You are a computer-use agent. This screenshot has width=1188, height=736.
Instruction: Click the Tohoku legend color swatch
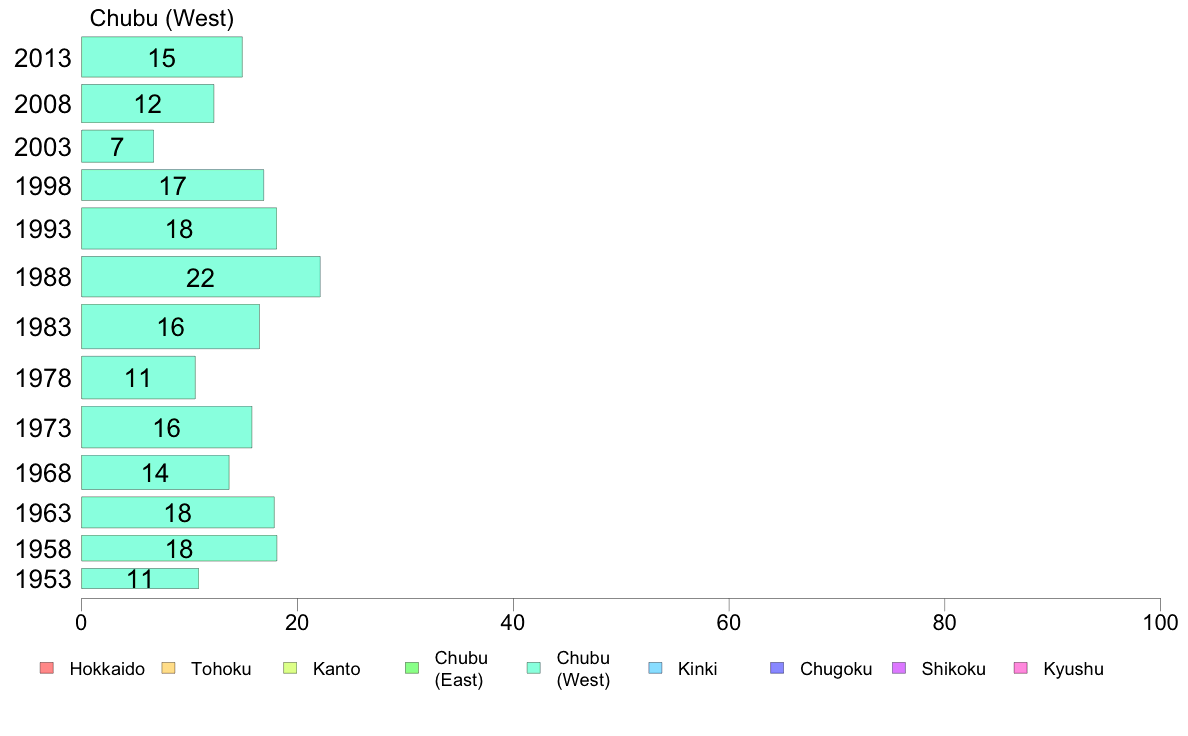[168, 668]
